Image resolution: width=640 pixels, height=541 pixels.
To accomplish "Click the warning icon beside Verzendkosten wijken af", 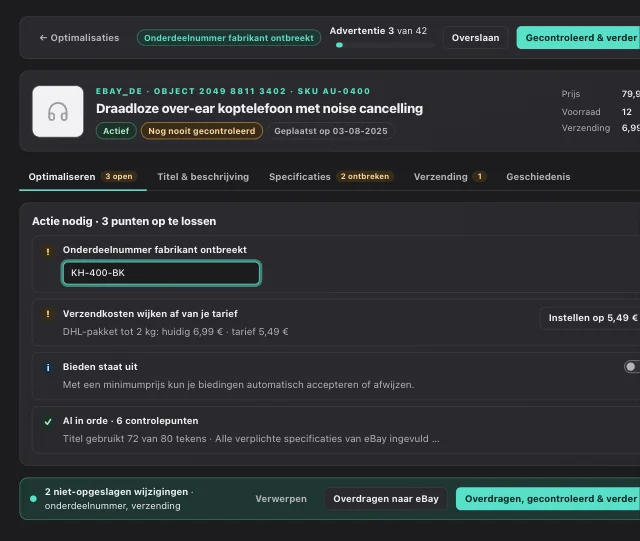I will point(48,314).
